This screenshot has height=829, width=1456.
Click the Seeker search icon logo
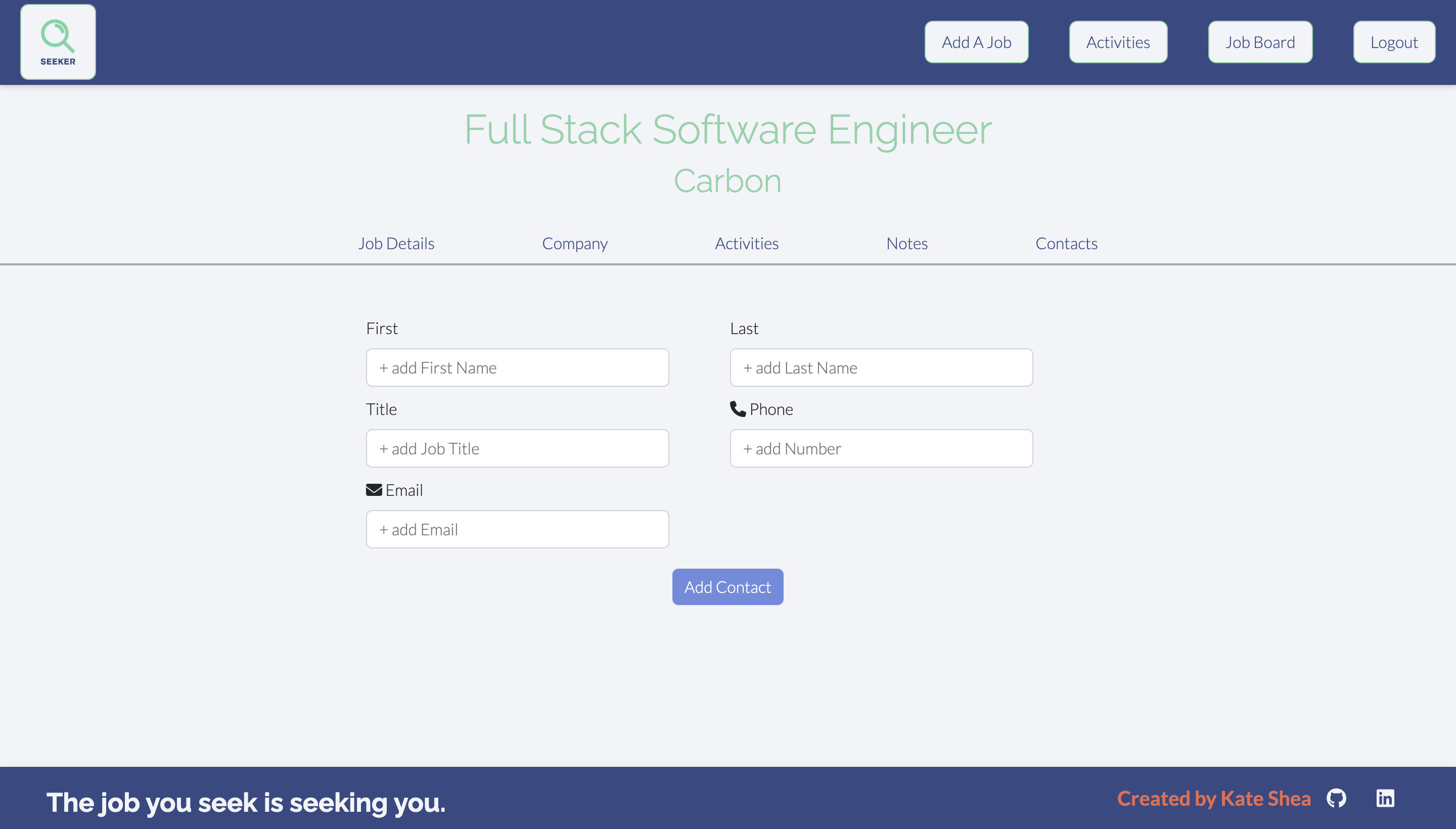point(58,42)
